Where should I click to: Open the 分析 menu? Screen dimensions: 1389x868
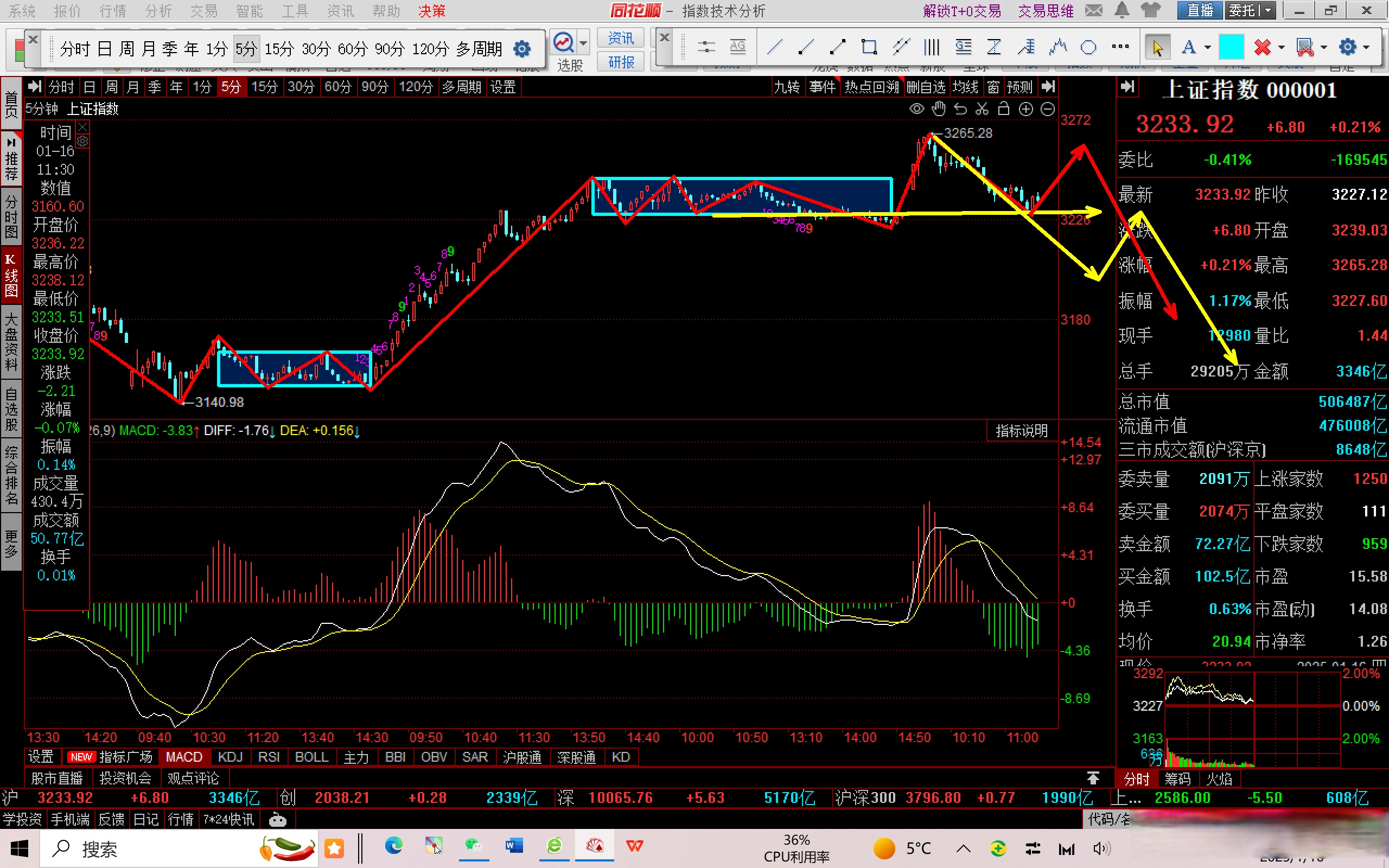click(x=158, y=10)
